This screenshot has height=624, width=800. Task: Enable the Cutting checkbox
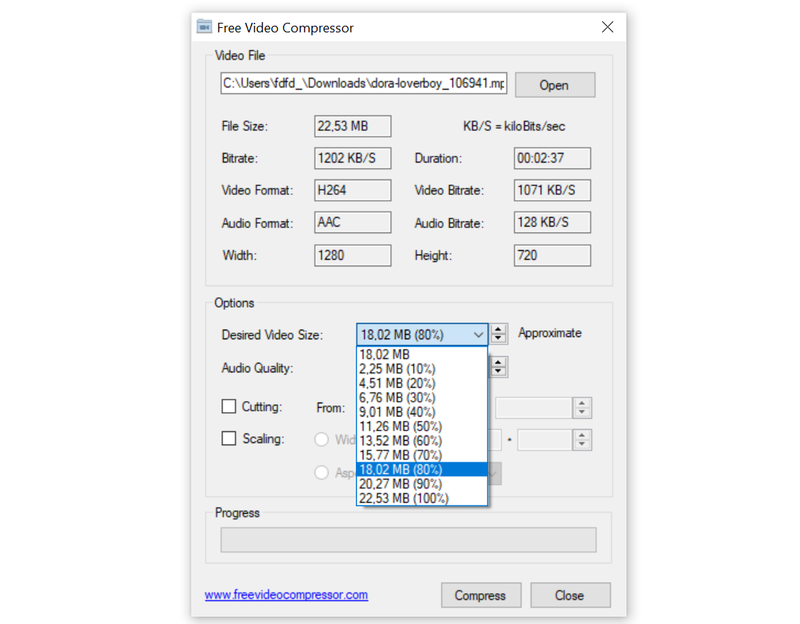[229, 406]
